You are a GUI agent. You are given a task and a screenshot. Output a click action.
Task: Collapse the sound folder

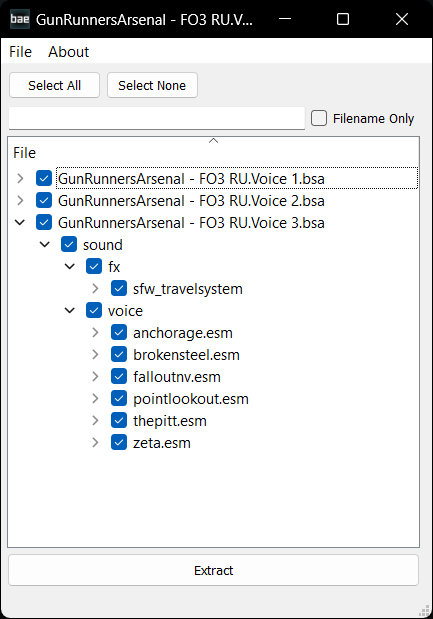click(45, 245)
